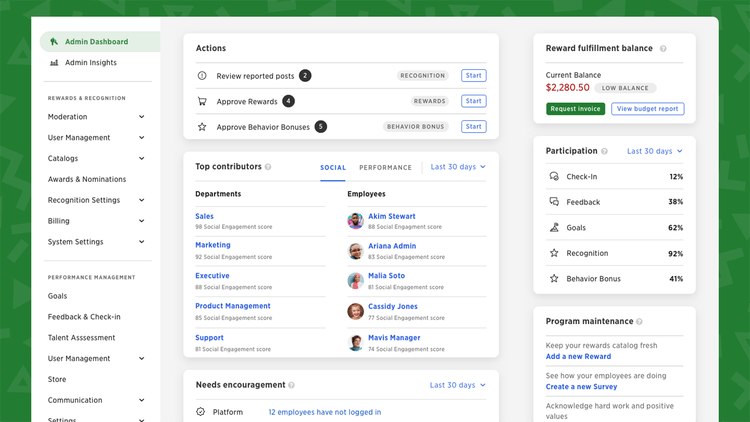Open 12 employees have not logged in
Screen dimensions: 750x422
(x=325, y=412)
